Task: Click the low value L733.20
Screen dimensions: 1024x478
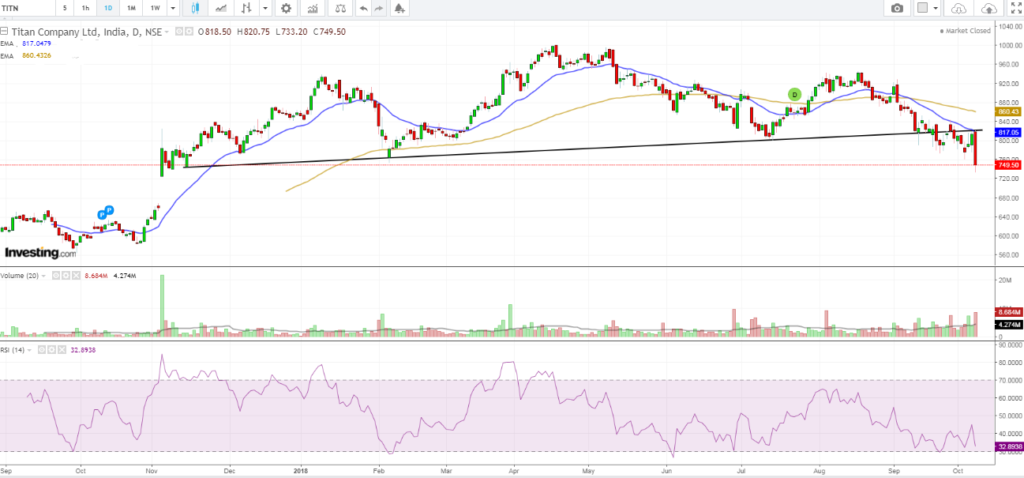Action: pyautogui.click(x=291, y=31)
